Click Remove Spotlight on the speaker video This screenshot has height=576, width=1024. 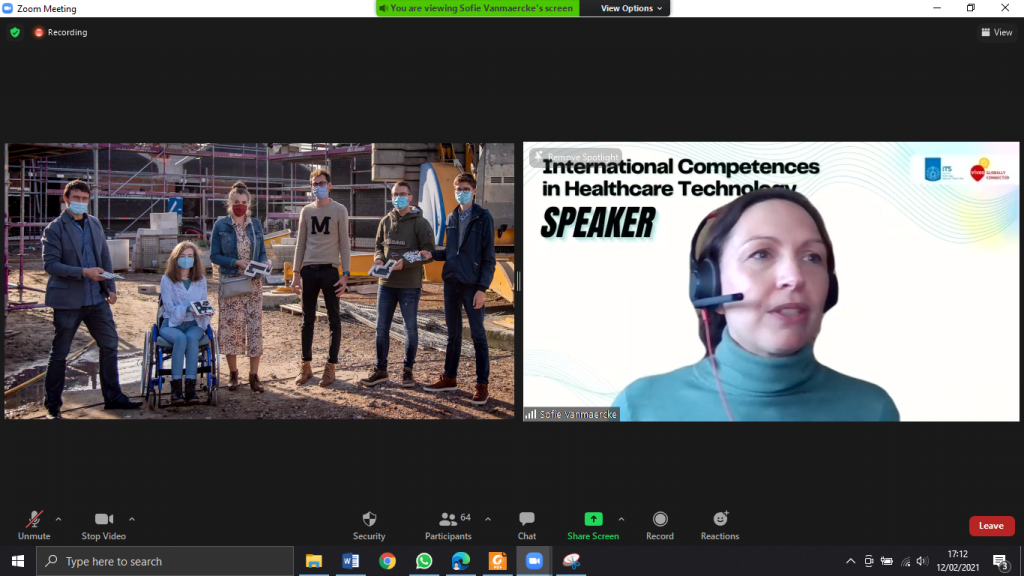pyautogui.click(x=577, y=157)
